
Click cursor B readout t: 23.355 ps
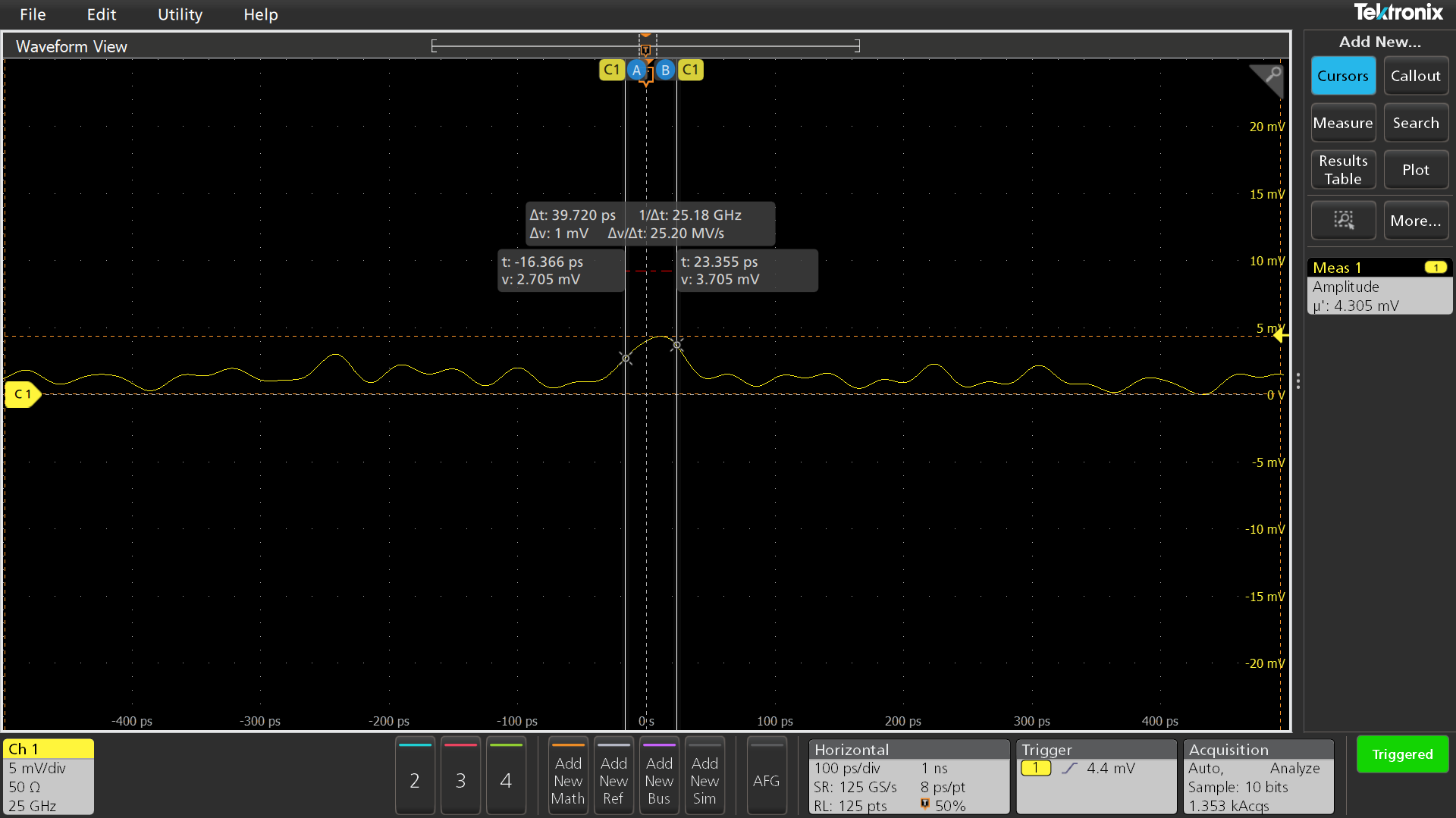click(747, 270)
